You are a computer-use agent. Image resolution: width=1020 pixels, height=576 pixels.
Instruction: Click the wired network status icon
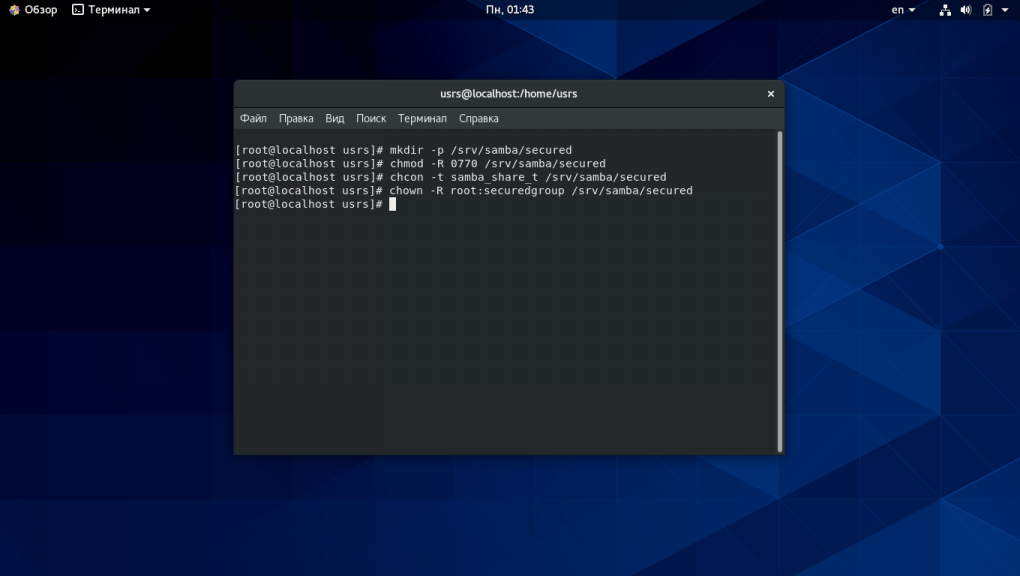point(945,10)
